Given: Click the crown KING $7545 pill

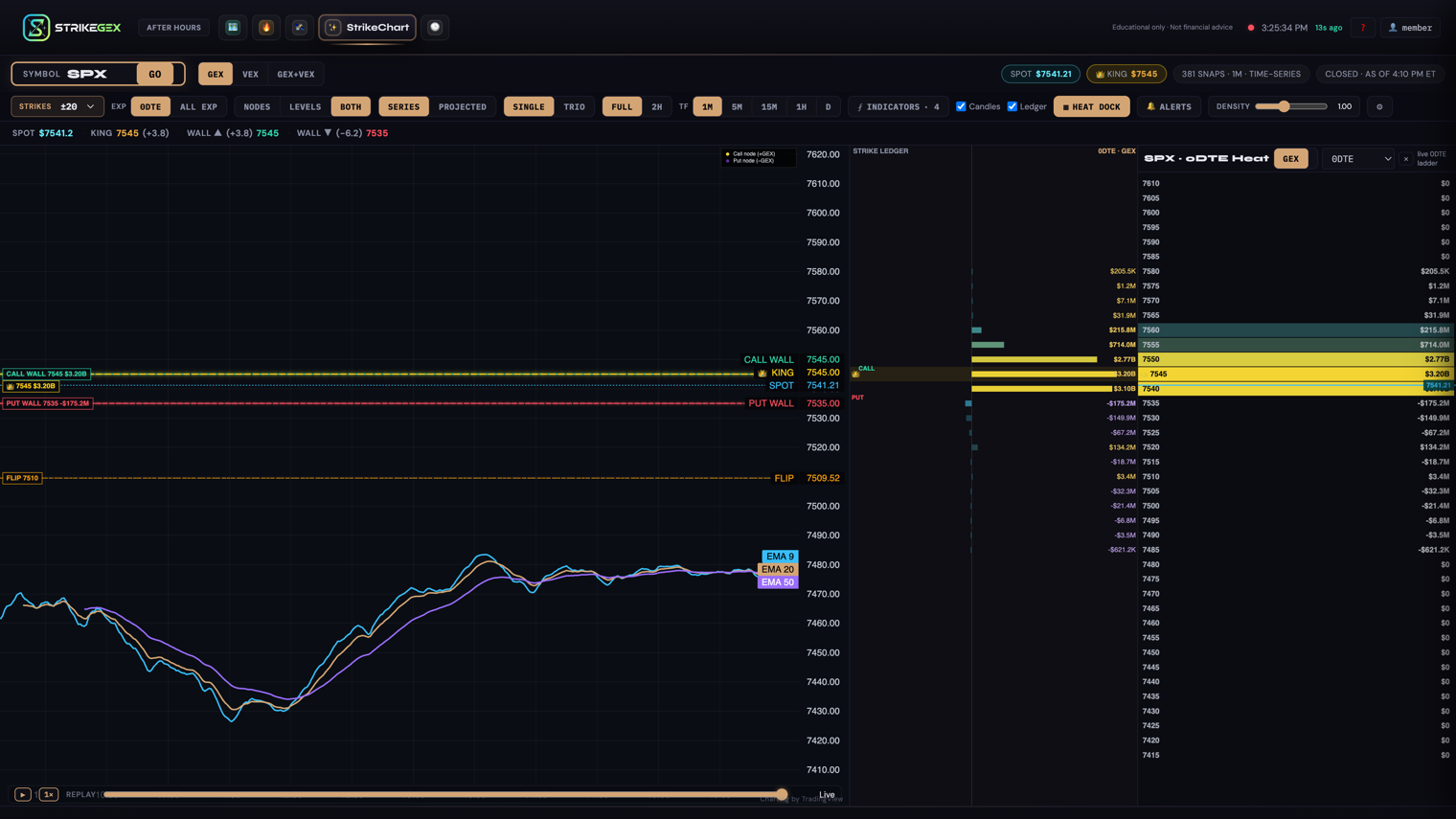Looking at the screenshot, I should click(1126, 74).
